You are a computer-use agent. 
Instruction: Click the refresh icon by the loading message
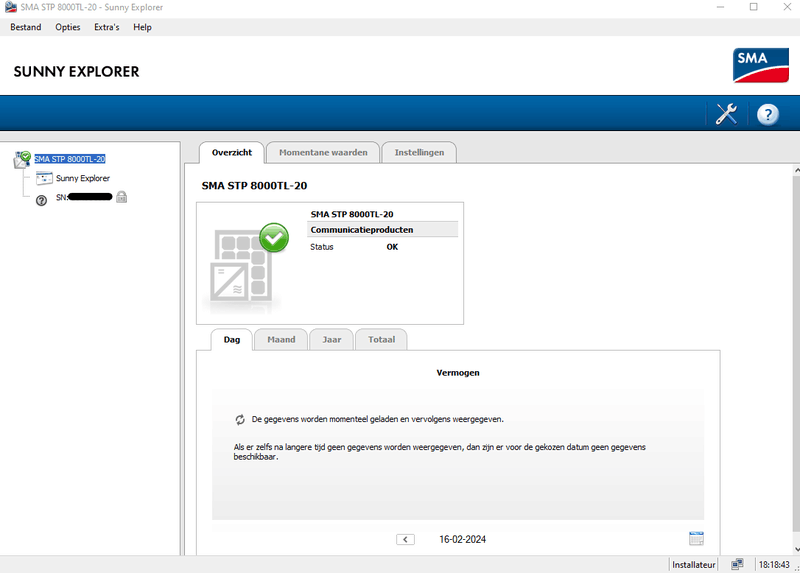pyautogui.click(x=240, y=419)
